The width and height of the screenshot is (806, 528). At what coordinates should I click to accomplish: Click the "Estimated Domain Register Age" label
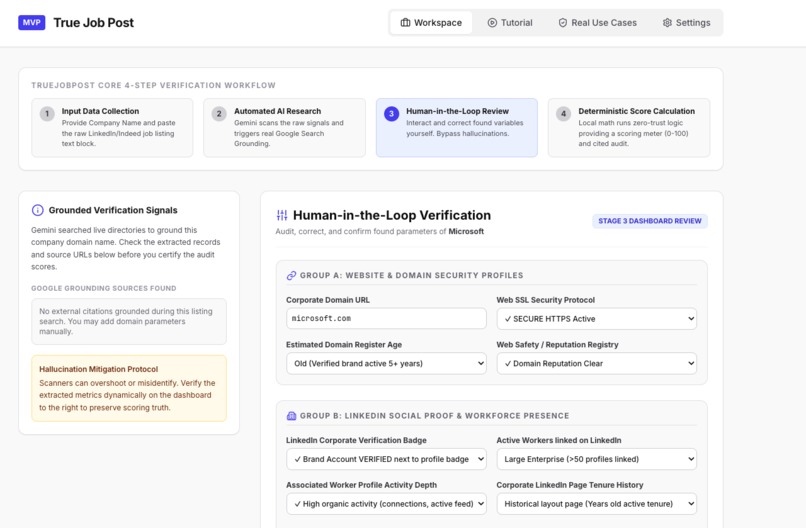344,344
